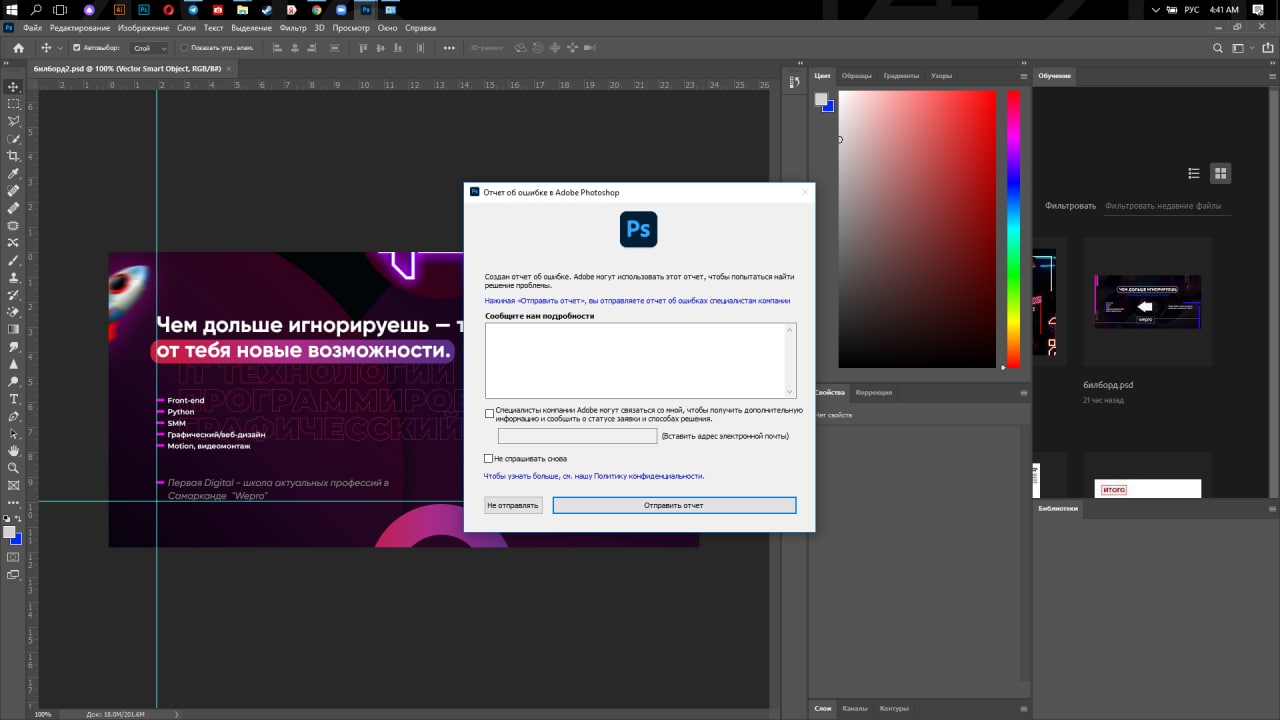Toggle the Автовыбор checkbox
Image resolution: width=1280 pixels, height=720 pixels.
tap(77, 48)
